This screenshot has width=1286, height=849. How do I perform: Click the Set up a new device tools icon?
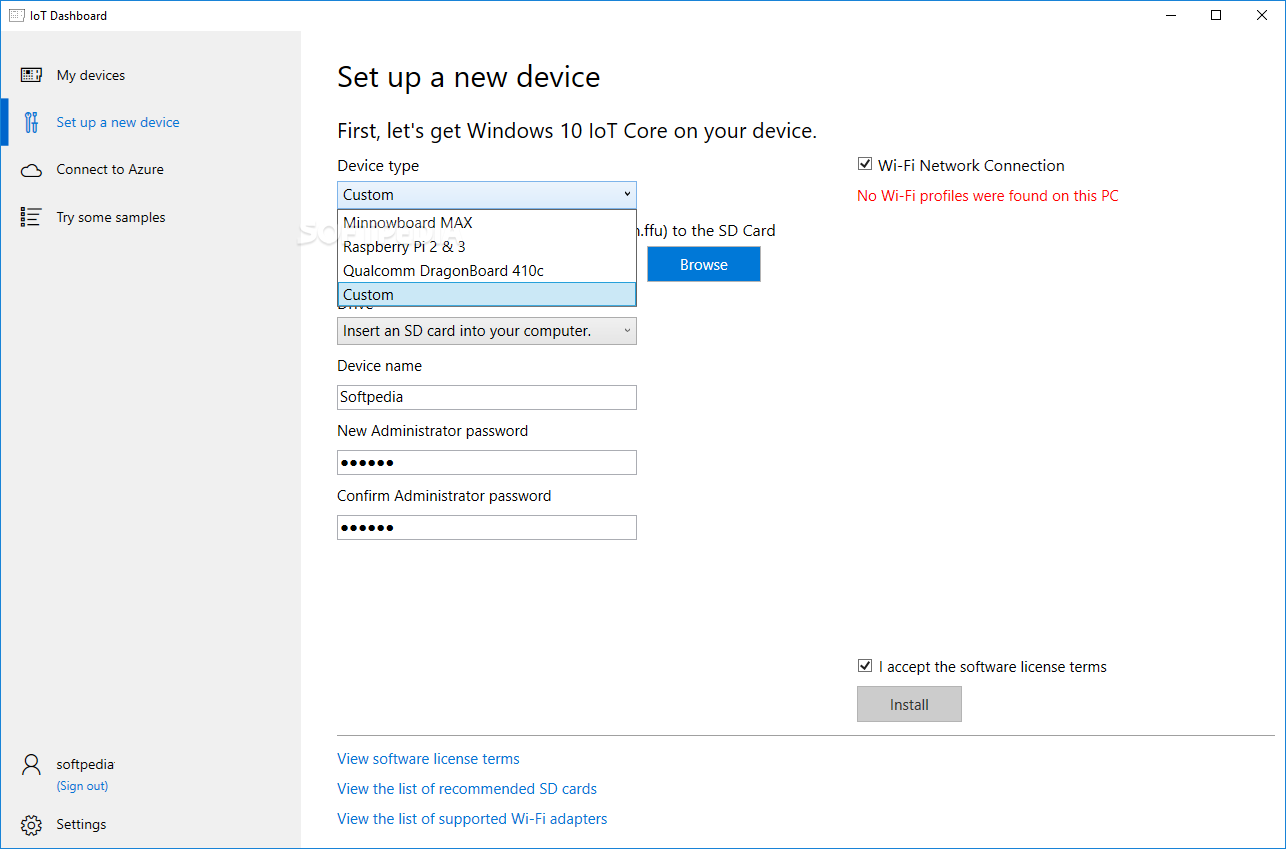pyautogui.click(x=31, y=122)
